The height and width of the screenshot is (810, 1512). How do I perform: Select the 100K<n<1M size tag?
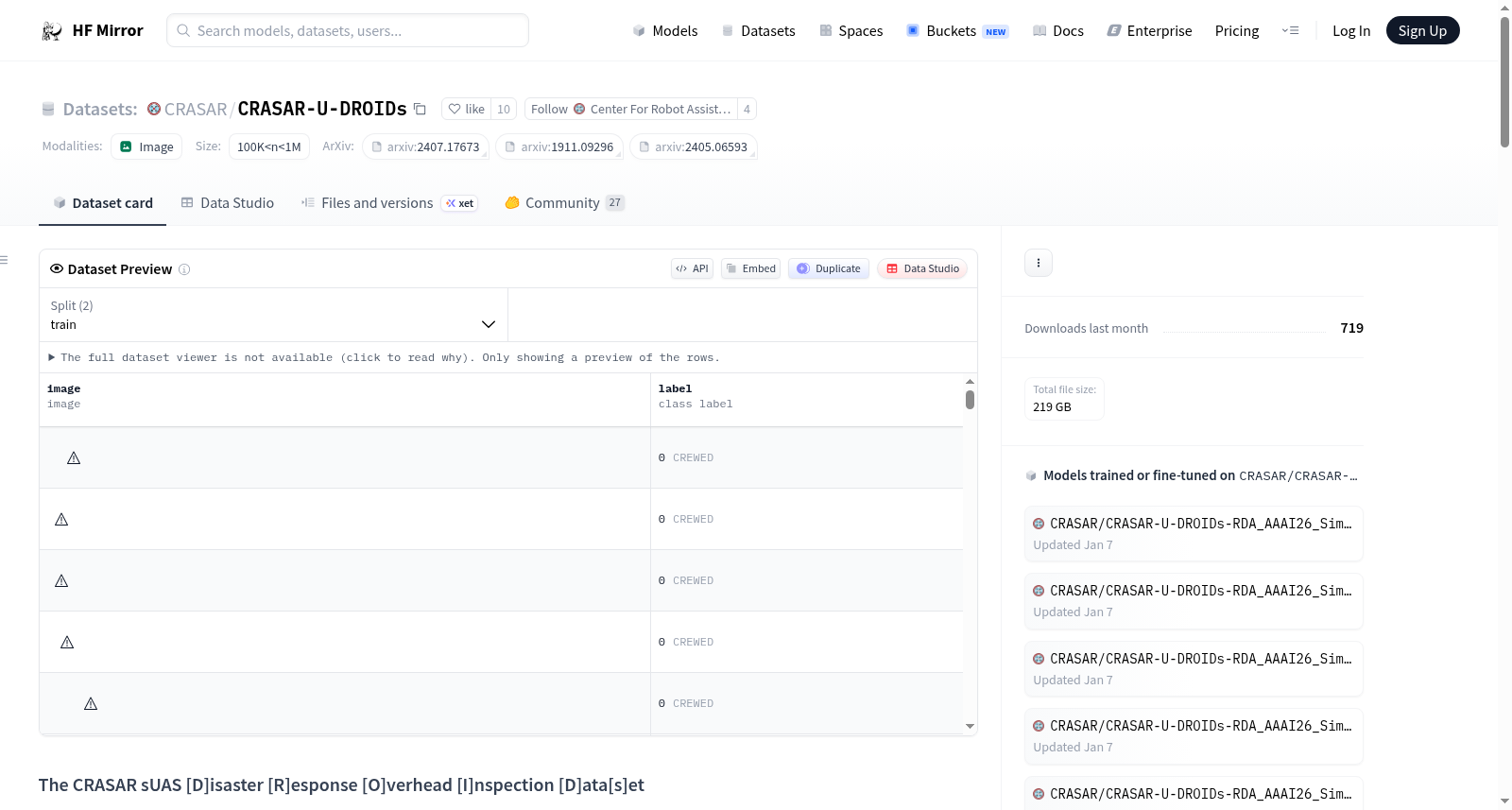point(269,146)
